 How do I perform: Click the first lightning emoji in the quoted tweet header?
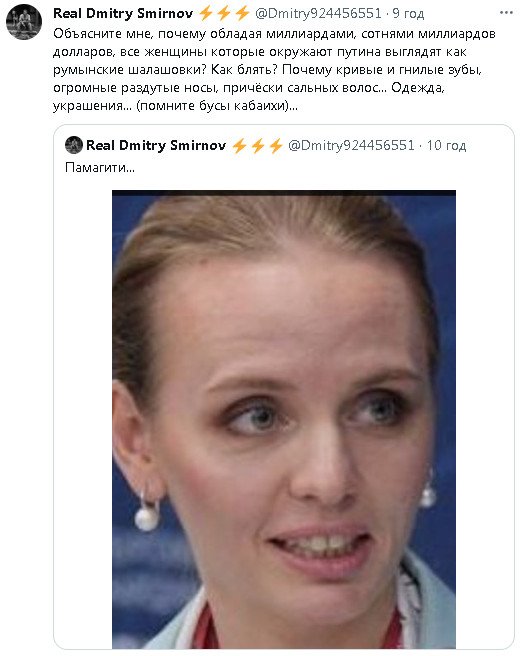(x=239, y=146)
